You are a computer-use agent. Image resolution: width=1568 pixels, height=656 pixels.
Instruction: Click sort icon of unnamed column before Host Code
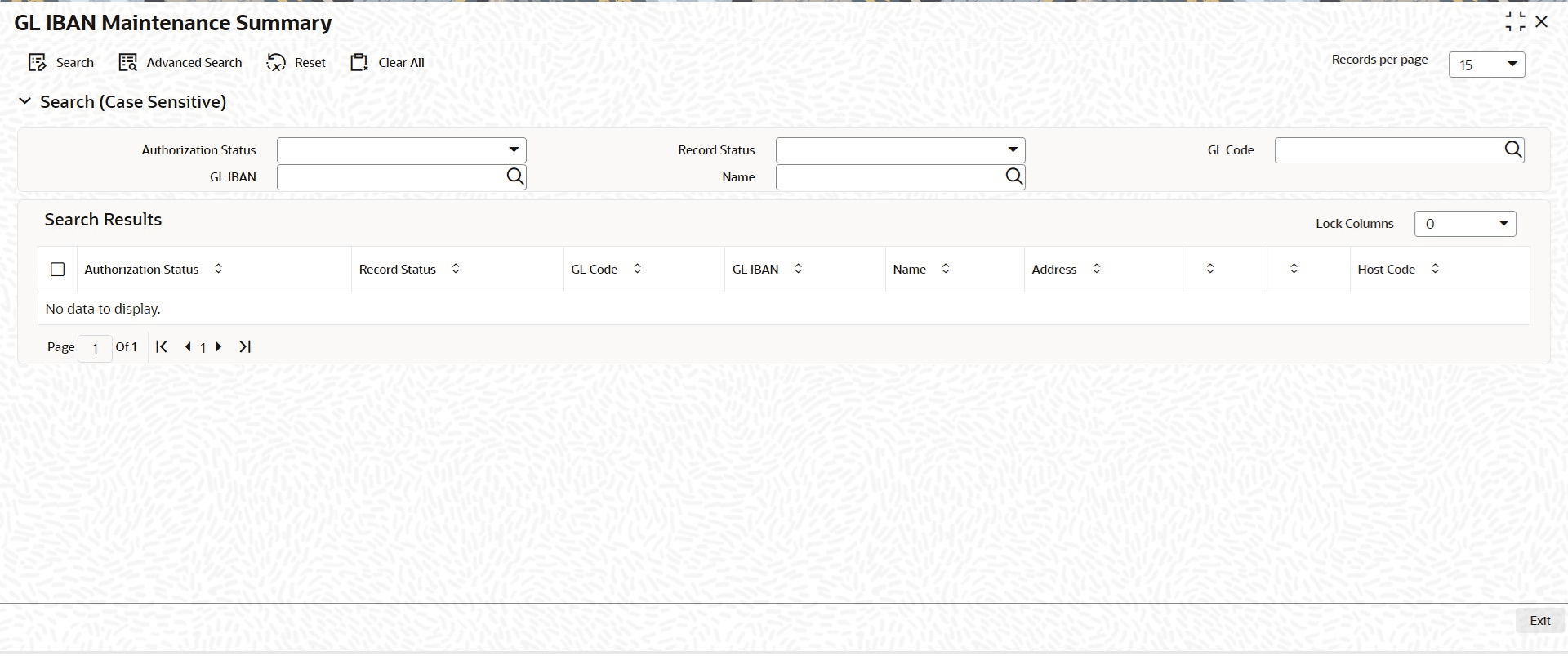[1294, 269]
